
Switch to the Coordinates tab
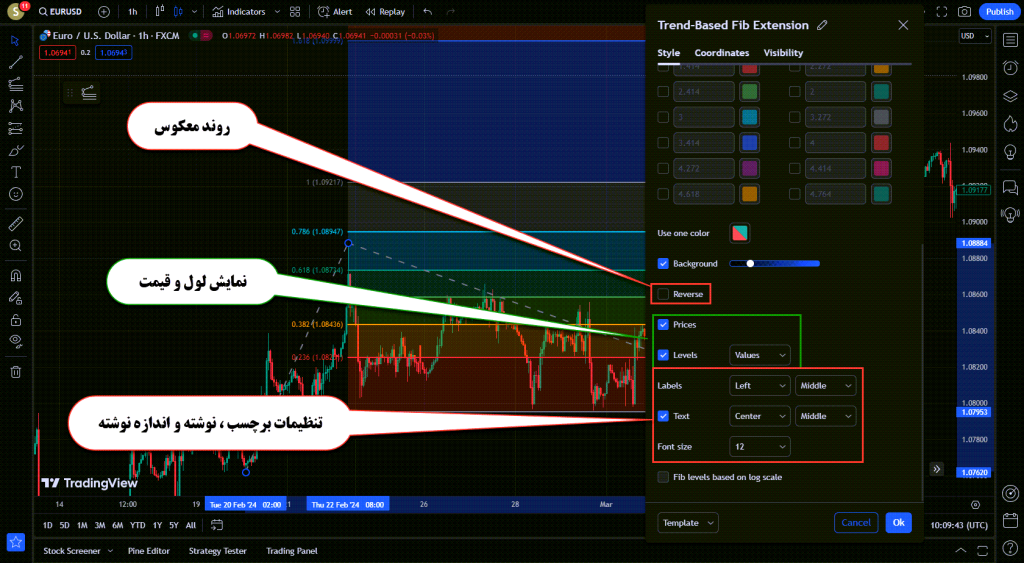[x=722, y=53]
